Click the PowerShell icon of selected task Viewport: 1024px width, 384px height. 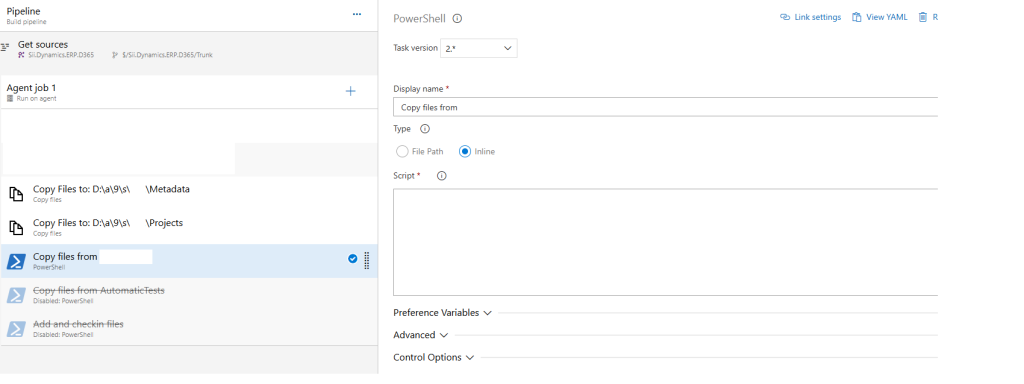click(16, 261)
